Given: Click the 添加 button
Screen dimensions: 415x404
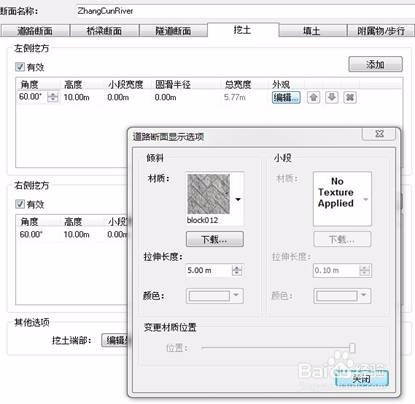Looking at the screenshot, I should [x=375, y=64].
